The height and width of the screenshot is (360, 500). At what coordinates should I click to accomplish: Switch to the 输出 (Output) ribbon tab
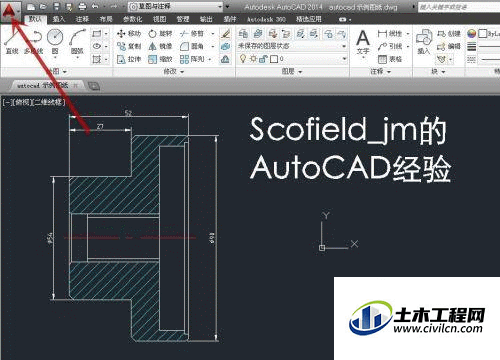[206, 19]
